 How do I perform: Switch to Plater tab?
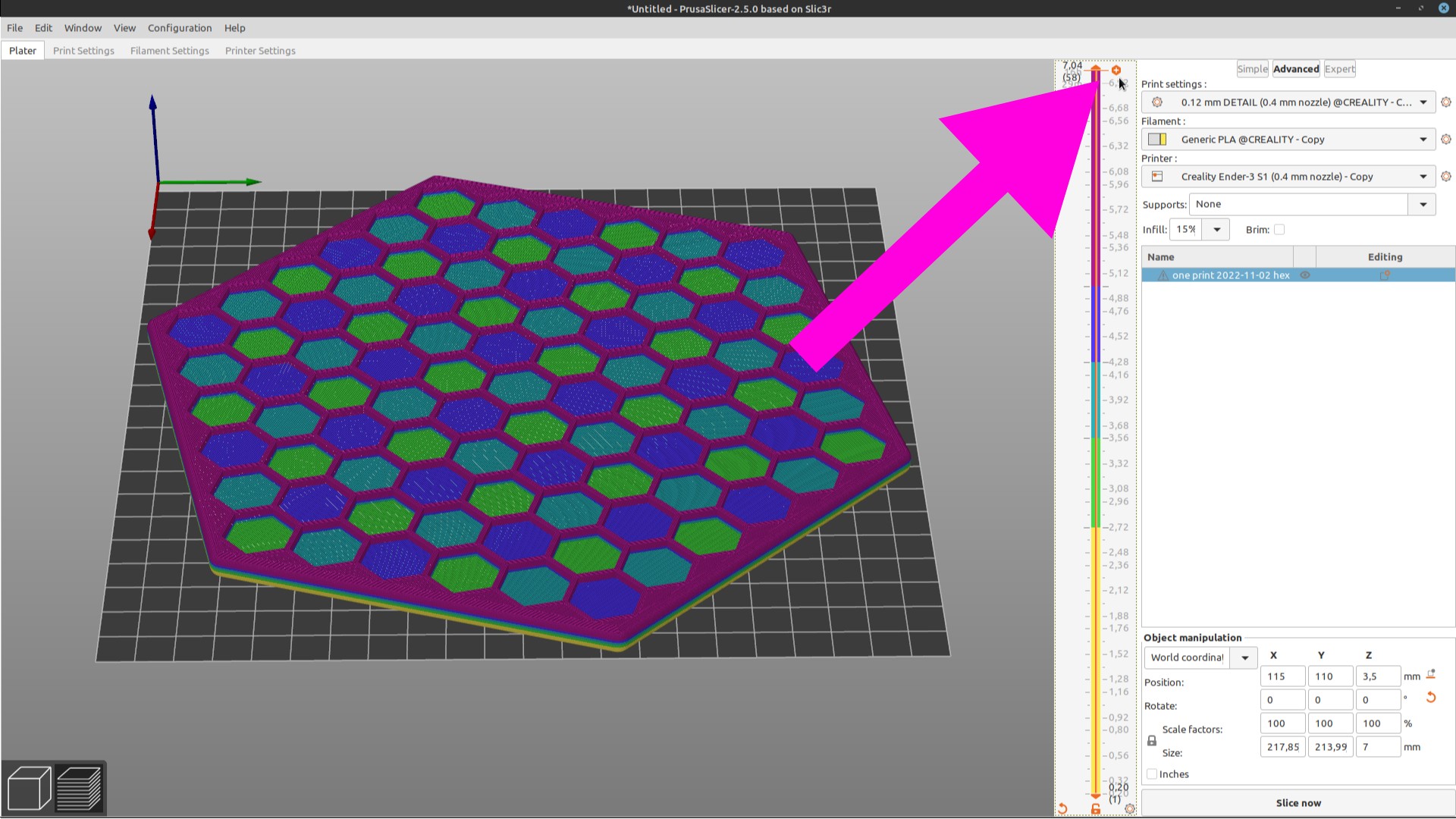(23, 51)
